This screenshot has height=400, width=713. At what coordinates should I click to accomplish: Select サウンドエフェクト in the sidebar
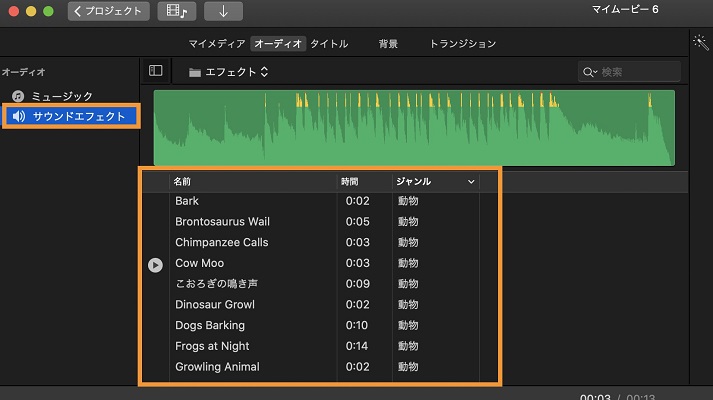(x=71, y=116)
